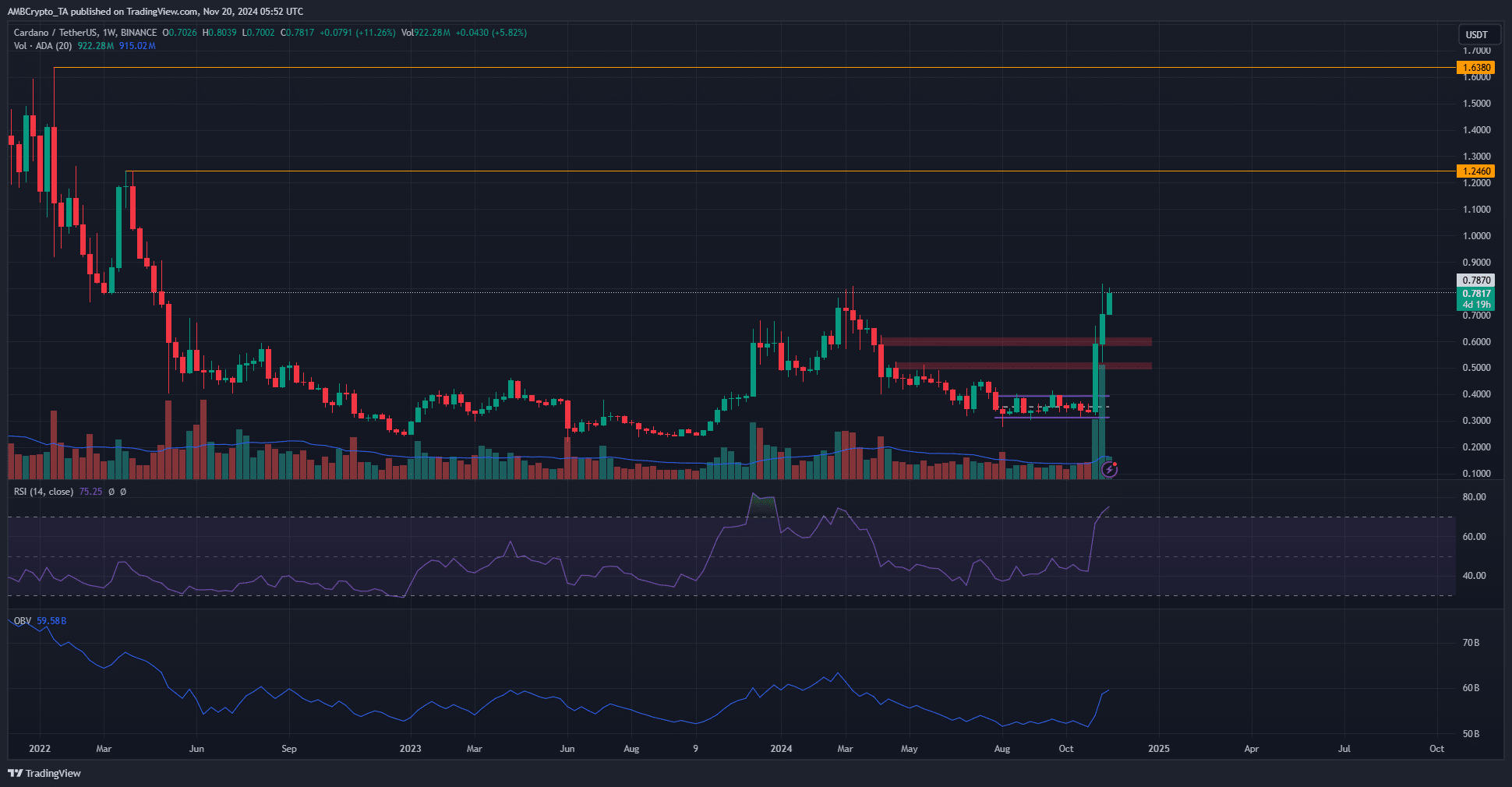Select the lower red resistance zone near 0.5000
Viewport: 1512px width, 787px height.
(x=1021, y=365)
